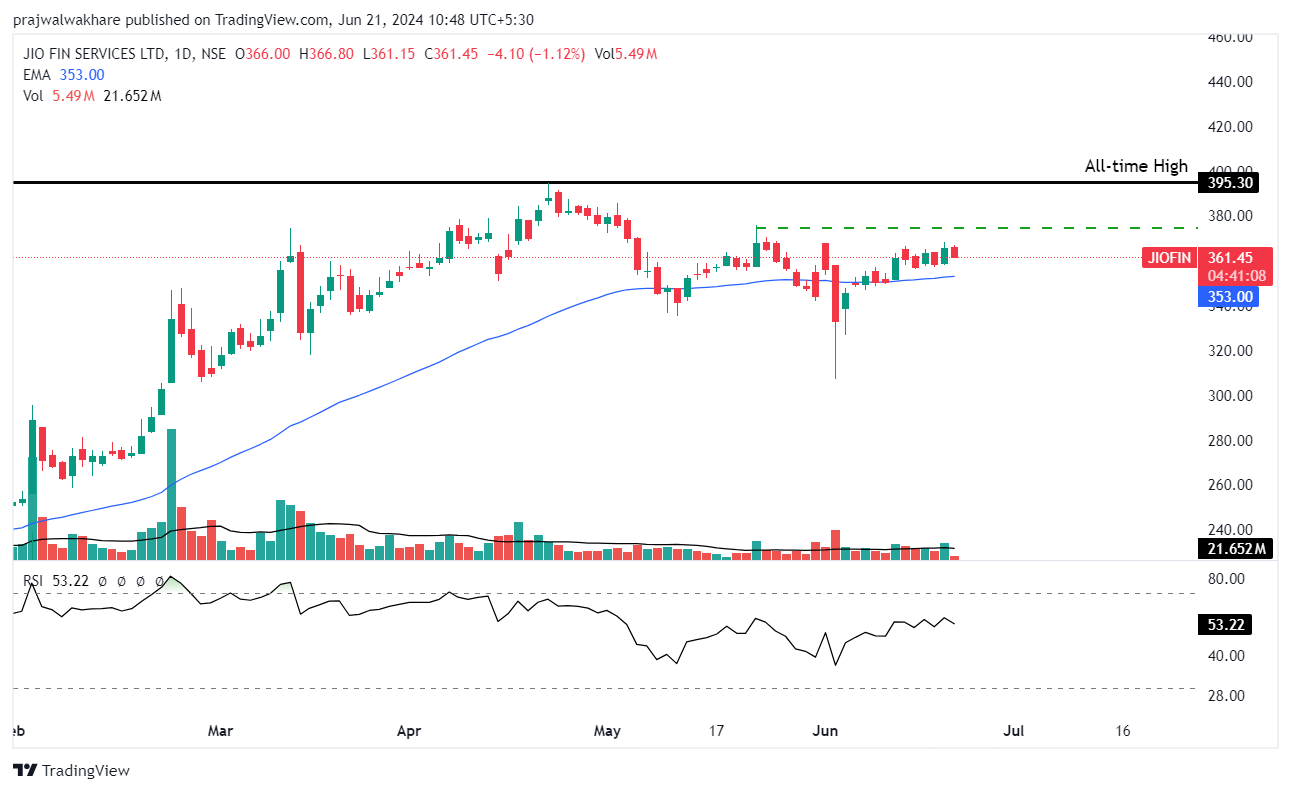Image resolution: width=1291 pixels, height=792 pixels.
Task: Select the Vol indicator legend label
Action: 34,96
